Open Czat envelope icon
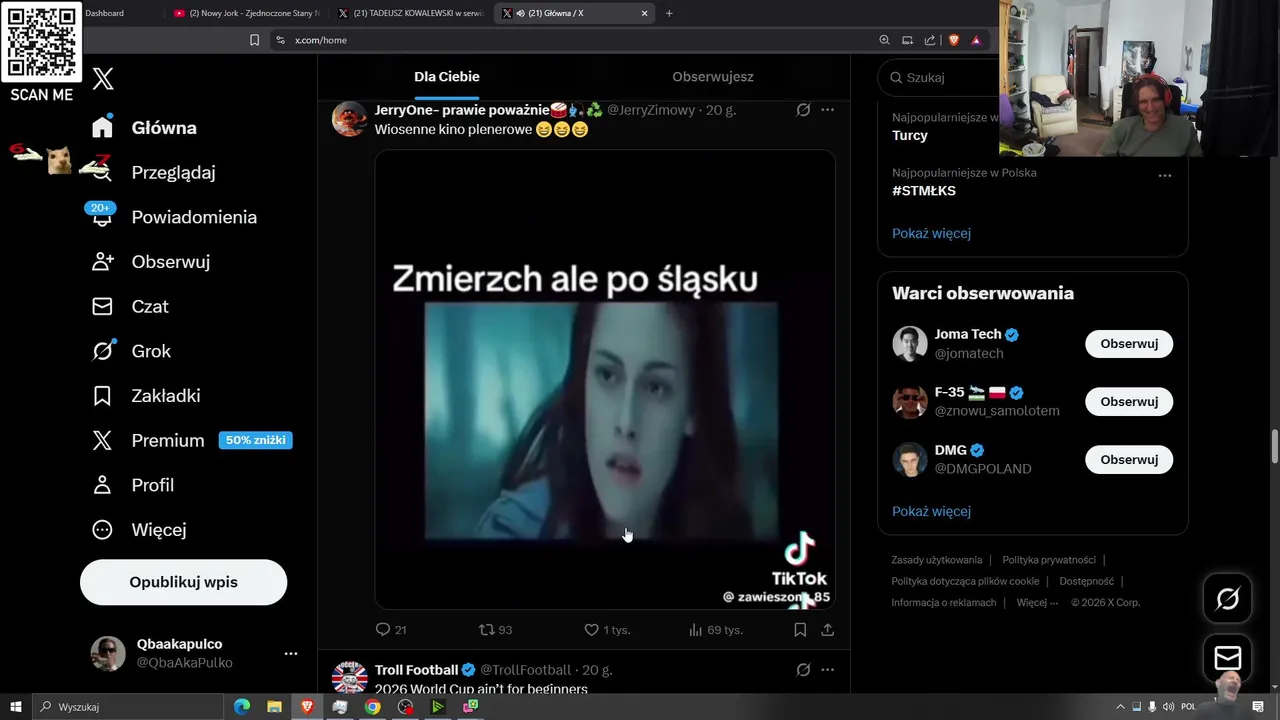1280x720 pixels. 102,306
